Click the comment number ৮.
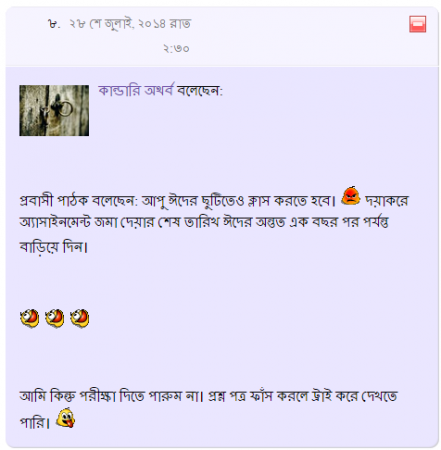Screen dimensions: 441x450 (x=54, y=24)
